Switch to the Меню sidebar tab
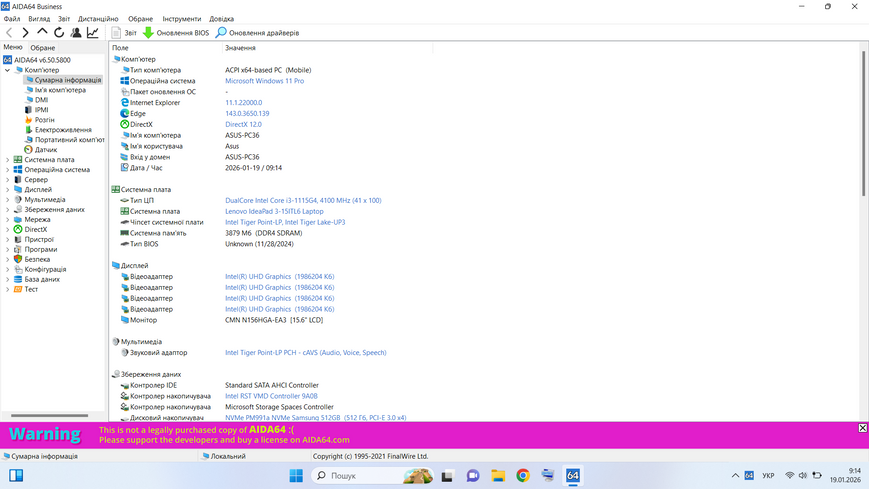 (x=13, y=47)
